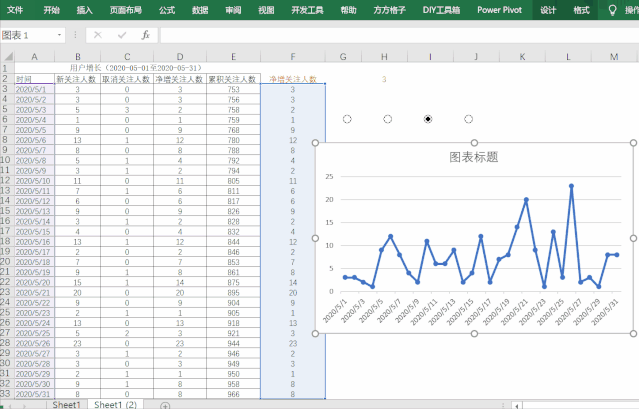Screen dimensions: 639x409
Task: Open the 帮助 tab
Action: coord(348,10)
